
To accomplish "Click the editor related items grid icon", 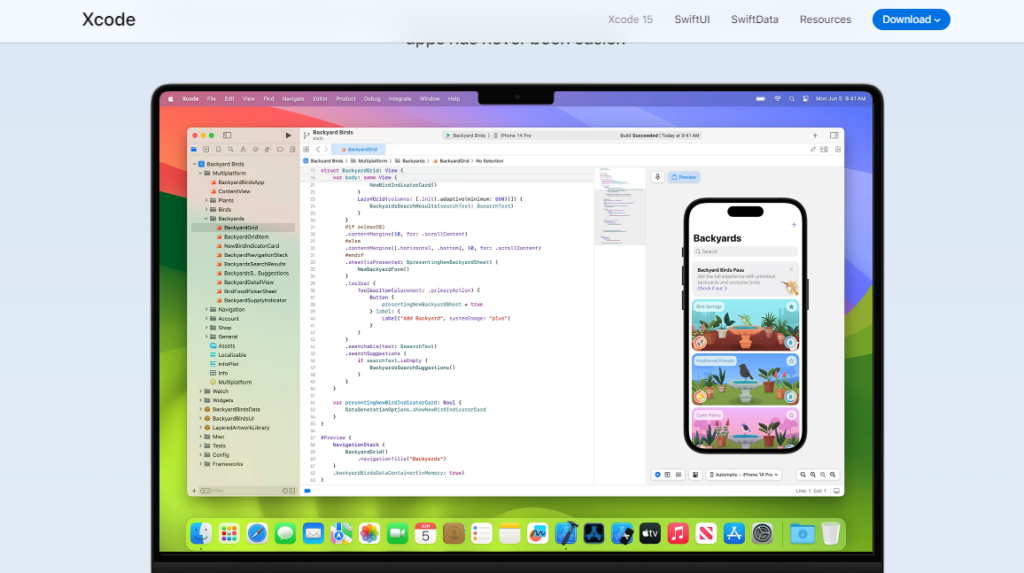I will coord(306,150).
